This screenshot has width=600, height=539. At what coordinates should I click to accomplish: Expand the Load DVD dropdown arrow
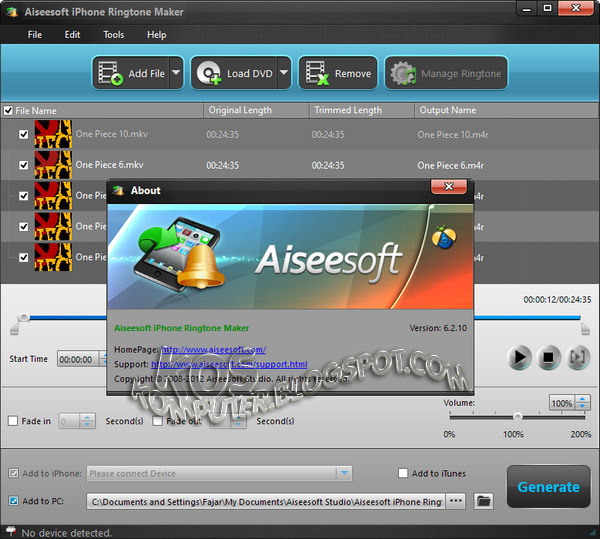click(x=284, y=73)
